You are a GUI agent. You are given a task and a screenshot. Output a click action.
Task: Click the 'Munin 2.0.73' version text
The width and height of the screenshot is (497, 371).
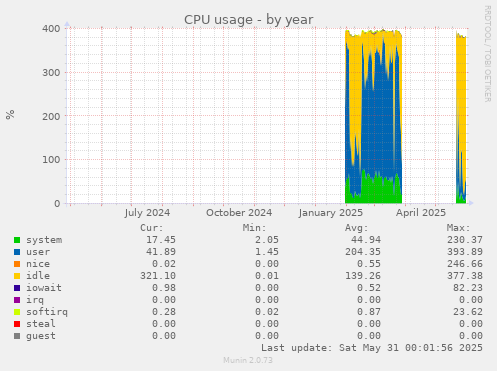(x=248, y=360)
